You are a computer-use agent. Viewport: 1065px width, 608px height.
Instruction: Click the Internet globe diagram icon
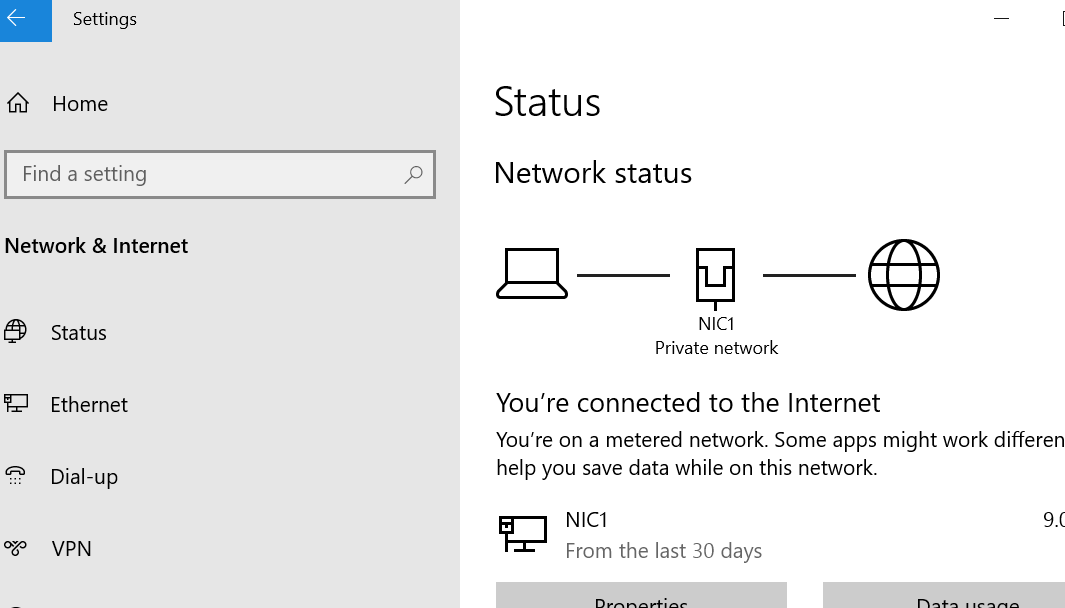coord(903,275)
